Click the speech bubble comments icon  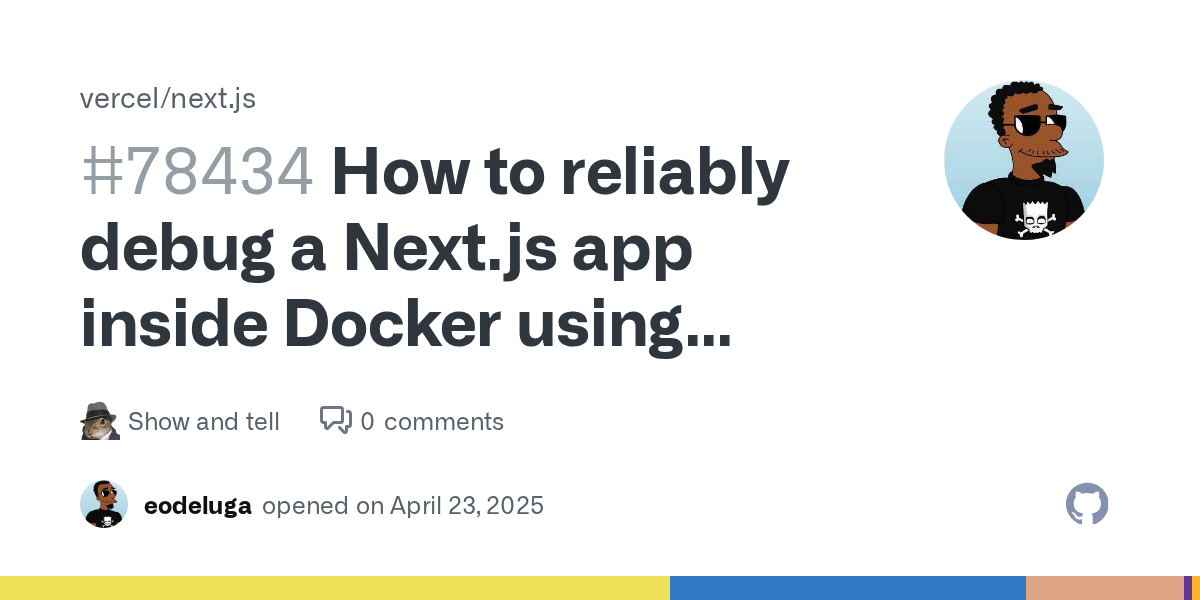[x=336, y=420]
